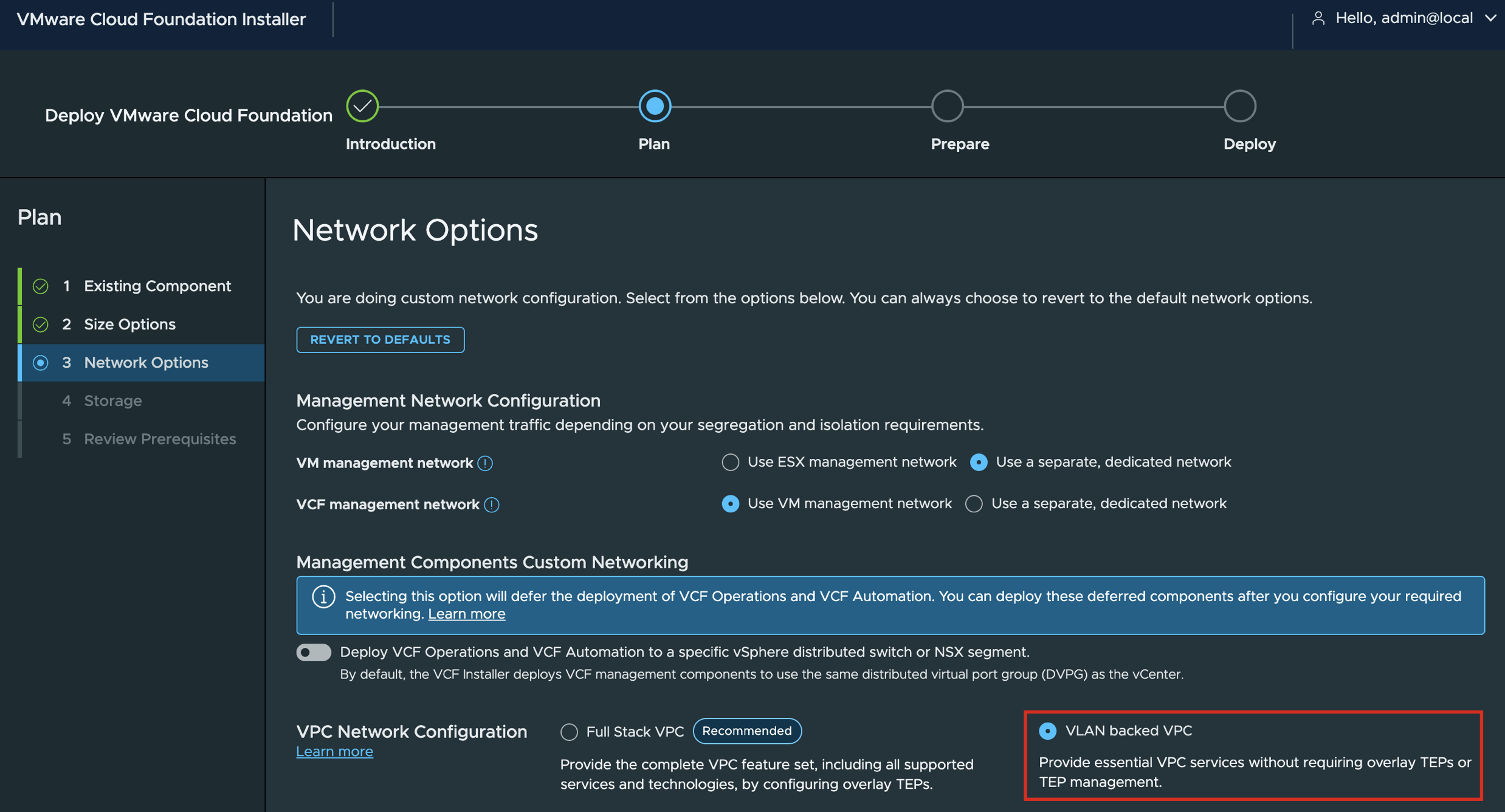Viewport: 1505px width, 812px height.
Task: Click the info icon in blue alert banner
Action: coord(323,597)
